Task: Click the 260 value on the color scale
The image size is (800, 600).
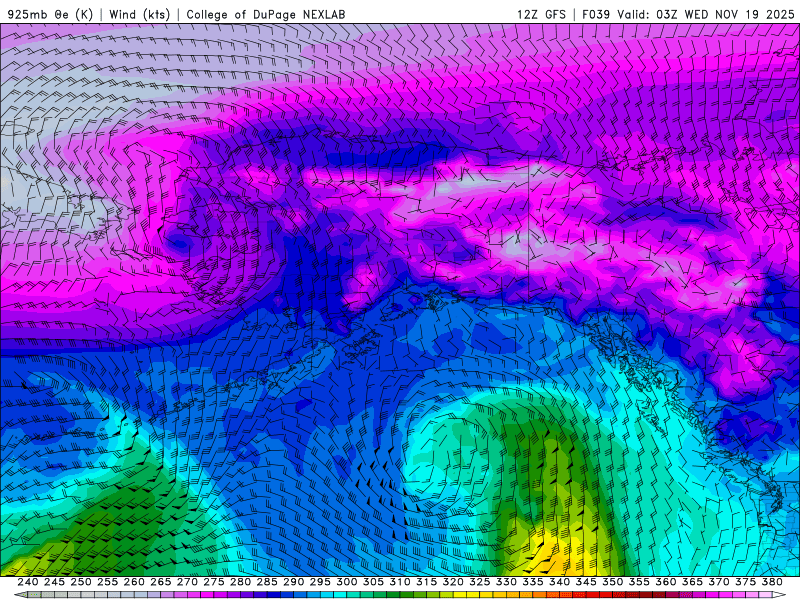Action: 134,582
